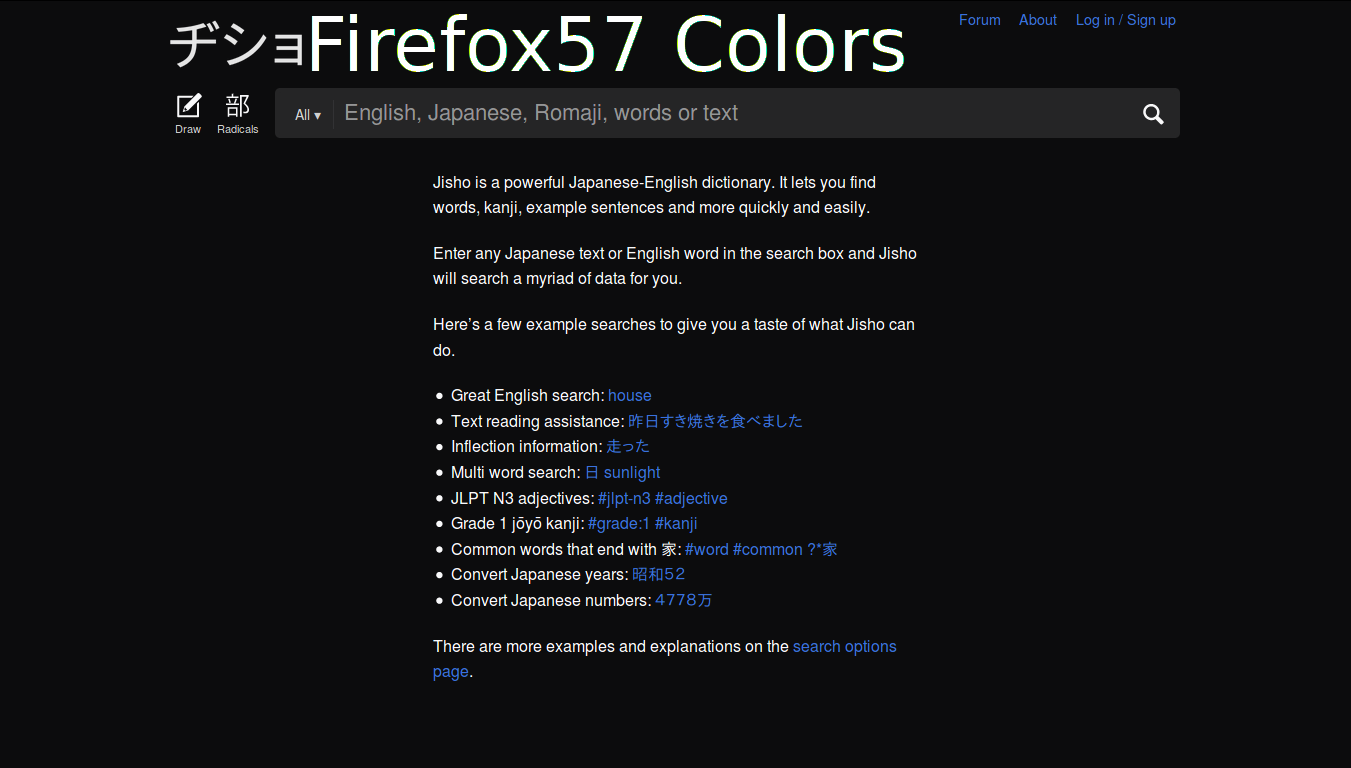
Task: Try the 日 sunlight multi-word search
Action: pyautogui.click(x=622, y=473)
